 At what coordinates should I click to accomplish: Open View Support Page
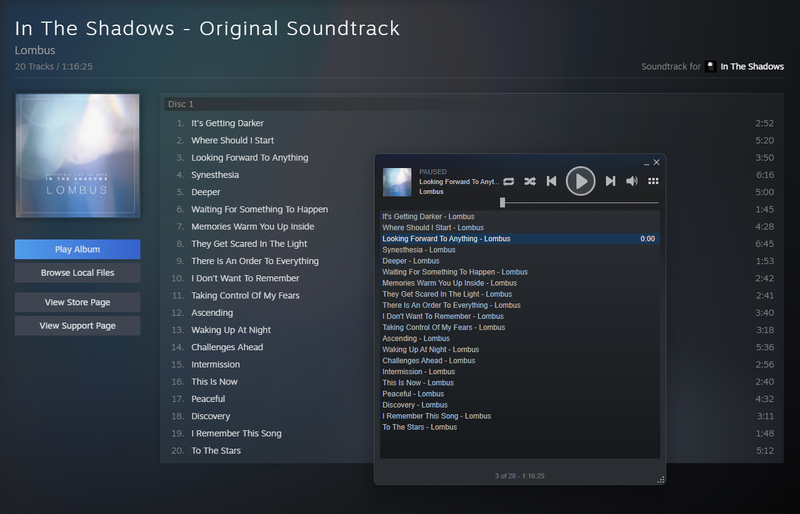click(x=77, y=326)
